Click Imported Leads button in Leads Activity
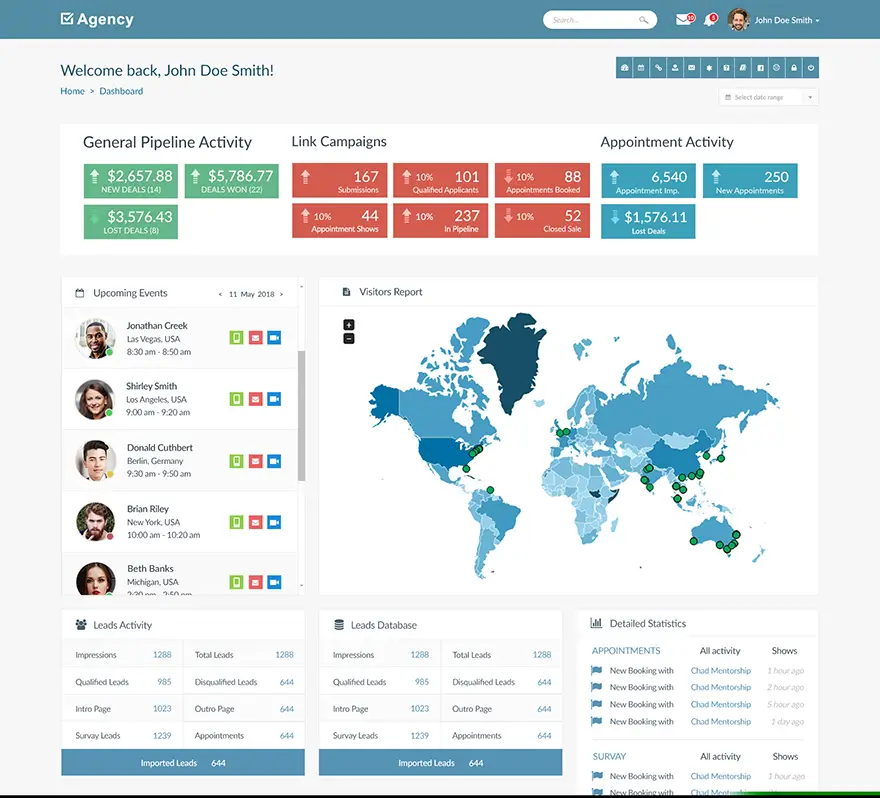This screenshot has width=880, height=798. point(183,763)
